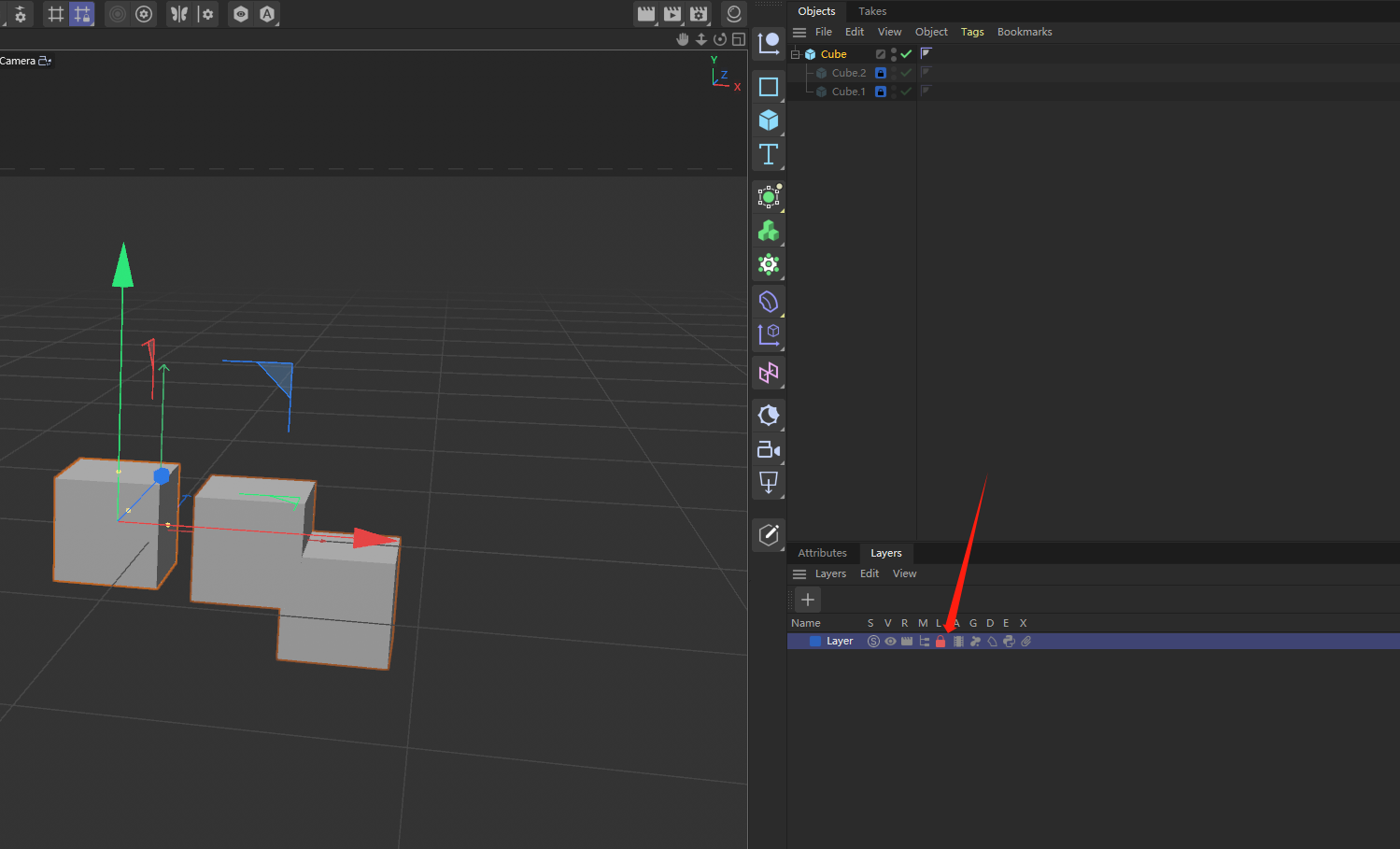Click the viewport pan hand icon
Screen dimensions: 1400x849
pos(683,39)
